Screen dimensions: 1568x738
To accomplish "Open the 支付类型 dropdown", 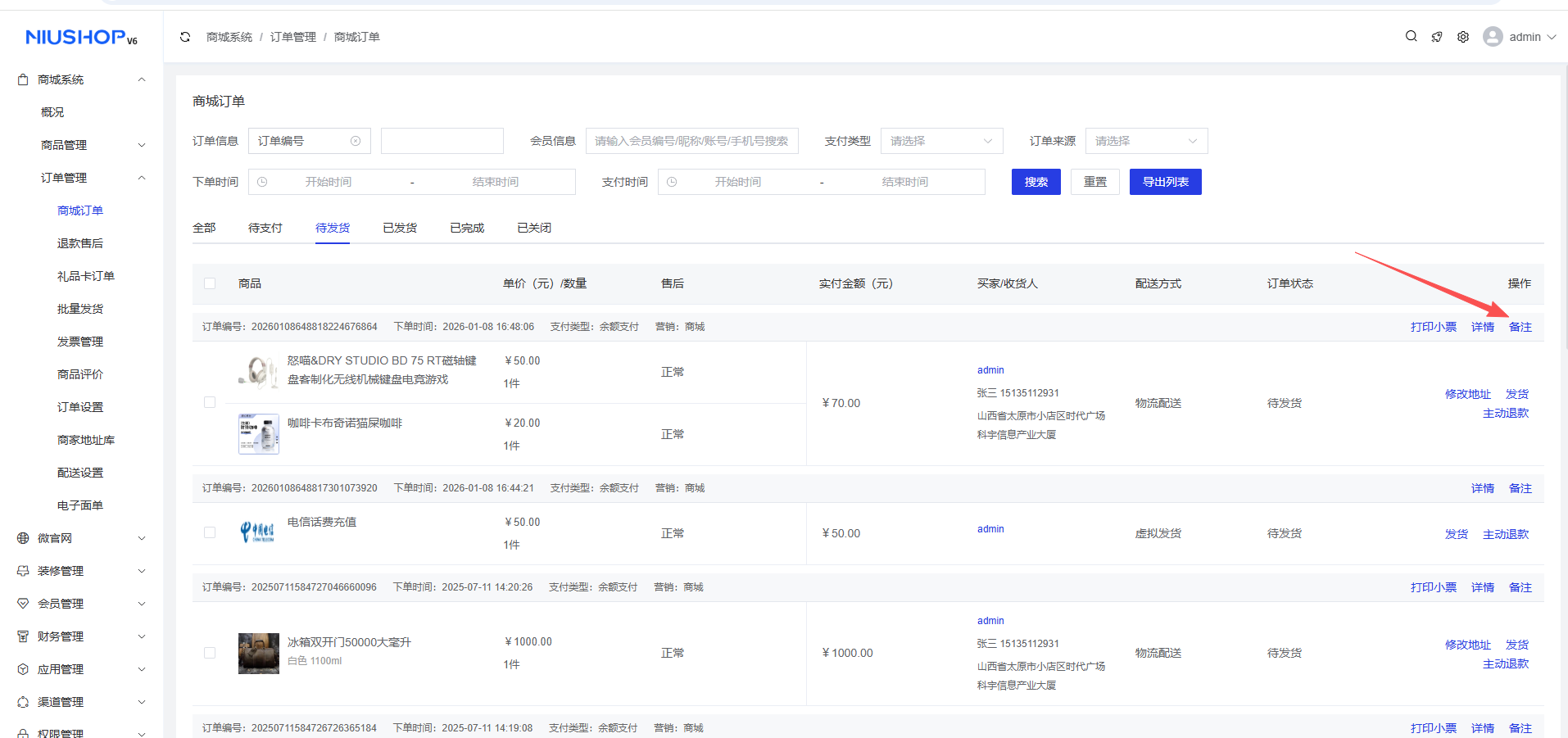I will point(940,140).
